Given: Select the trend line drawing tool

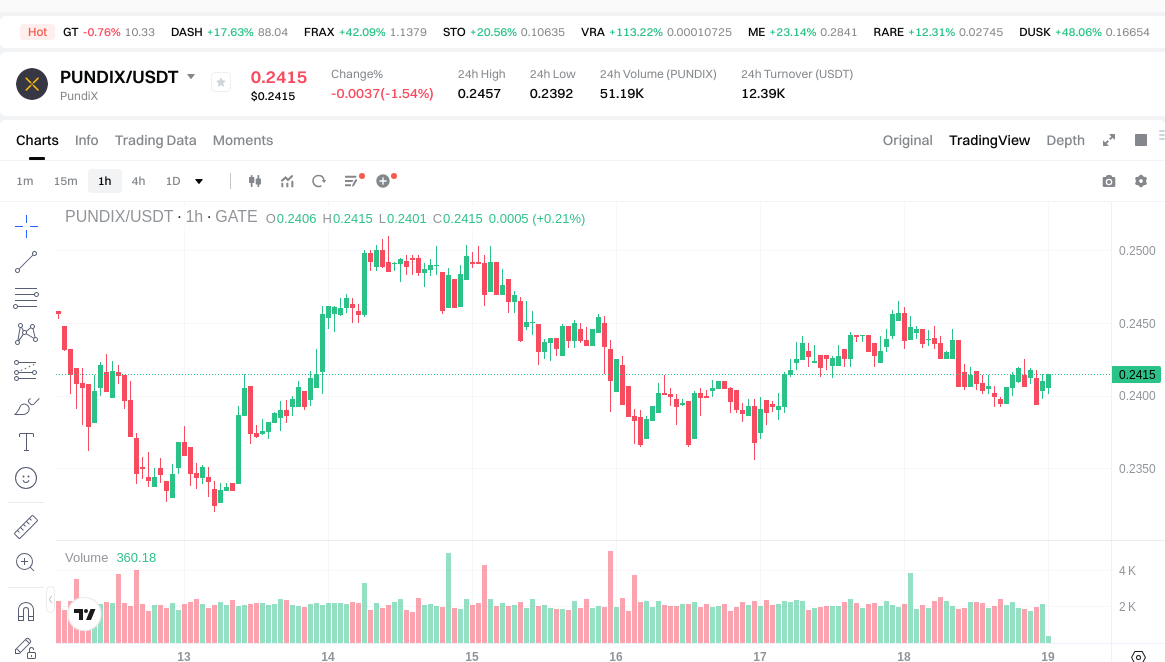Looking at the screenshot, I should [x=26, y=262].
